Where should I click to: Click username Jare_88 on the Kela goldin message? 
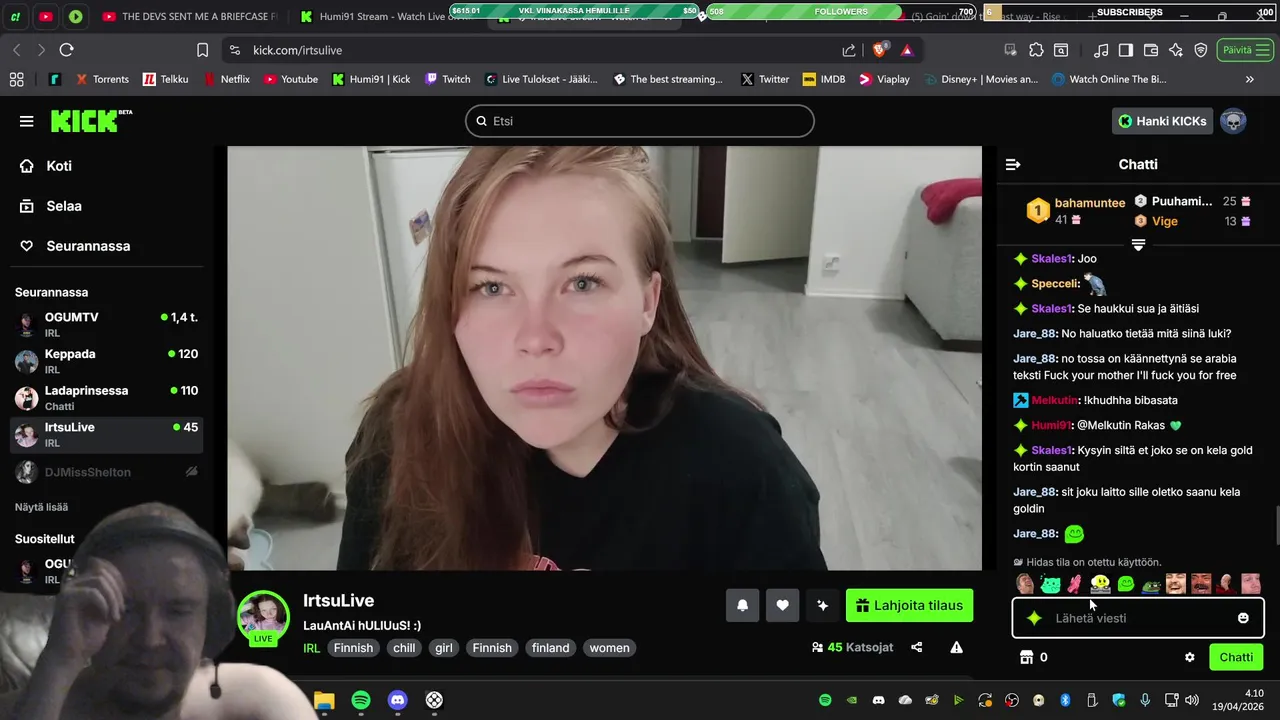click(x=1035, y=492)
